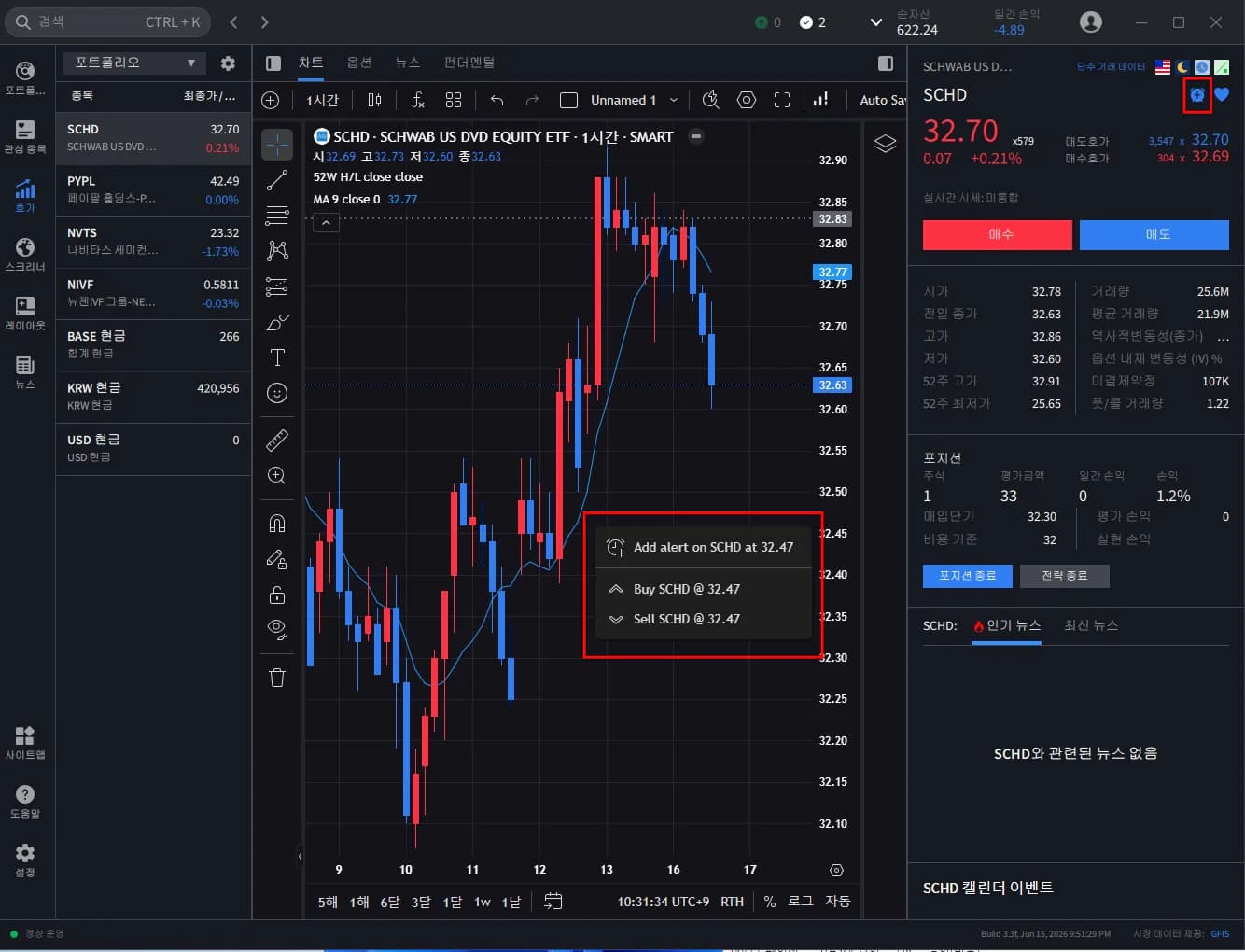Open the 뉴스 tab beside 옵션

pyautogui.click(x=408, y=63)
